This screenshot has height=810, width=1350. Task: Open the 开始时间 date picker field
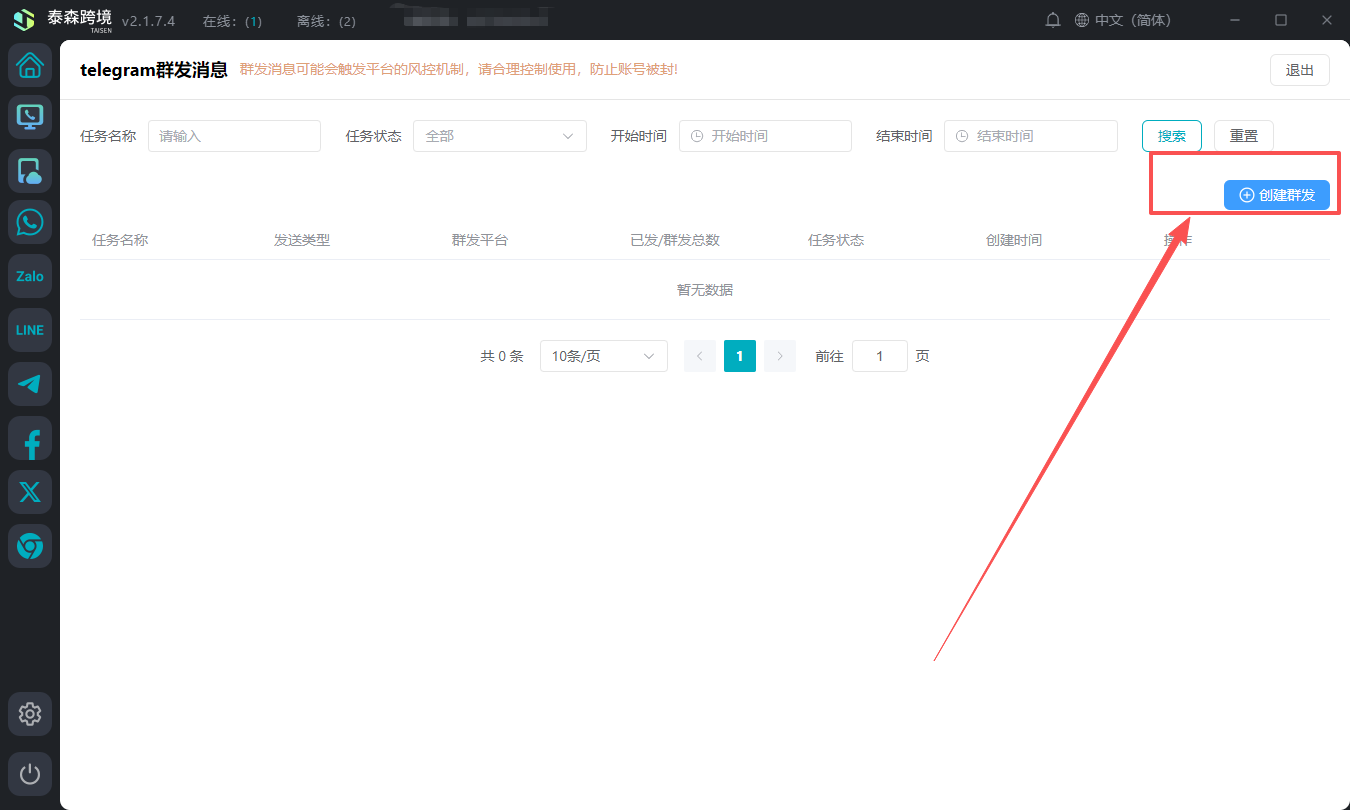click(765, 136)
